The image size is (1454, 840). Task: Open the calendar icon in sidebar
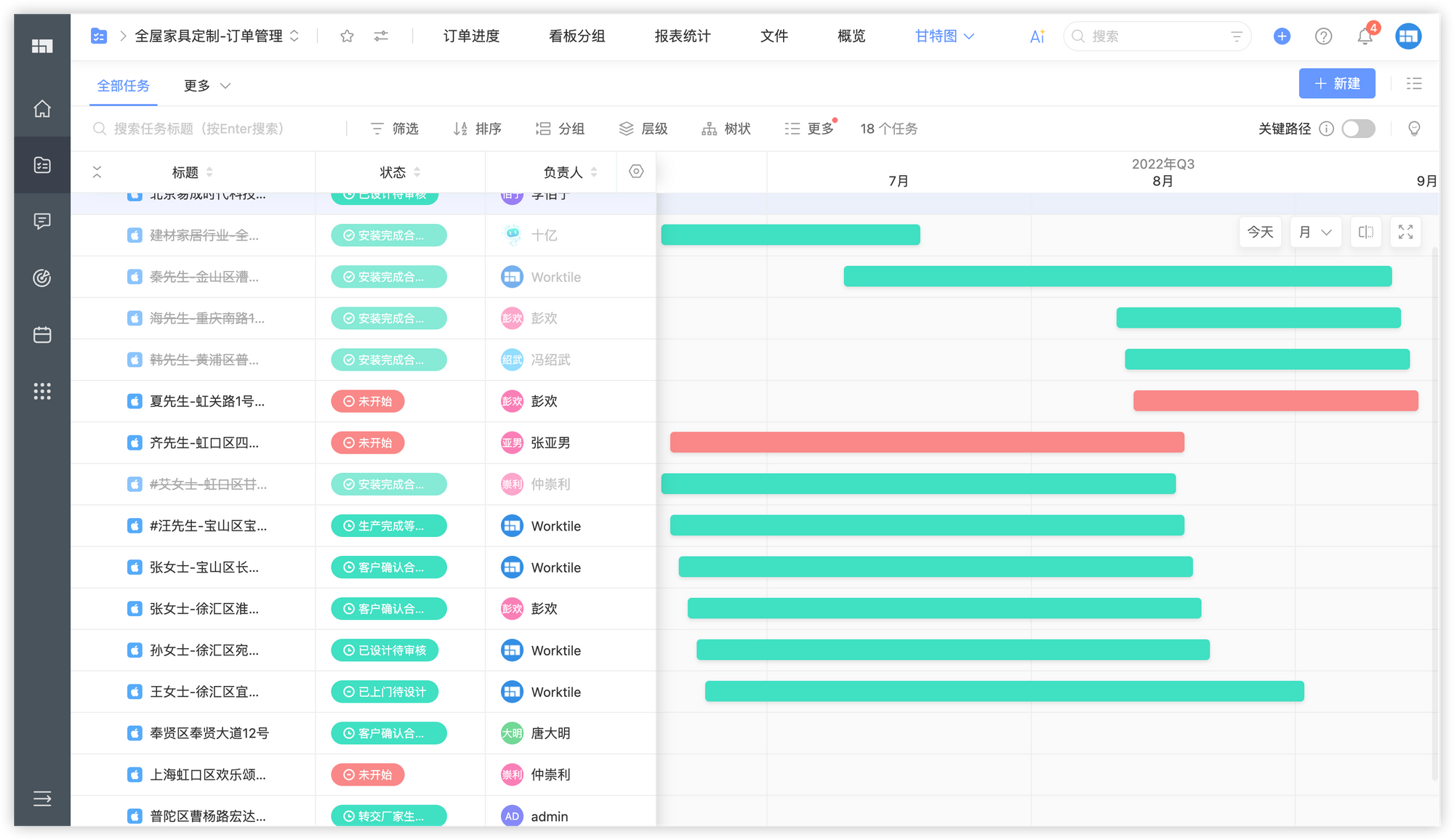click(x=42, y=335)
